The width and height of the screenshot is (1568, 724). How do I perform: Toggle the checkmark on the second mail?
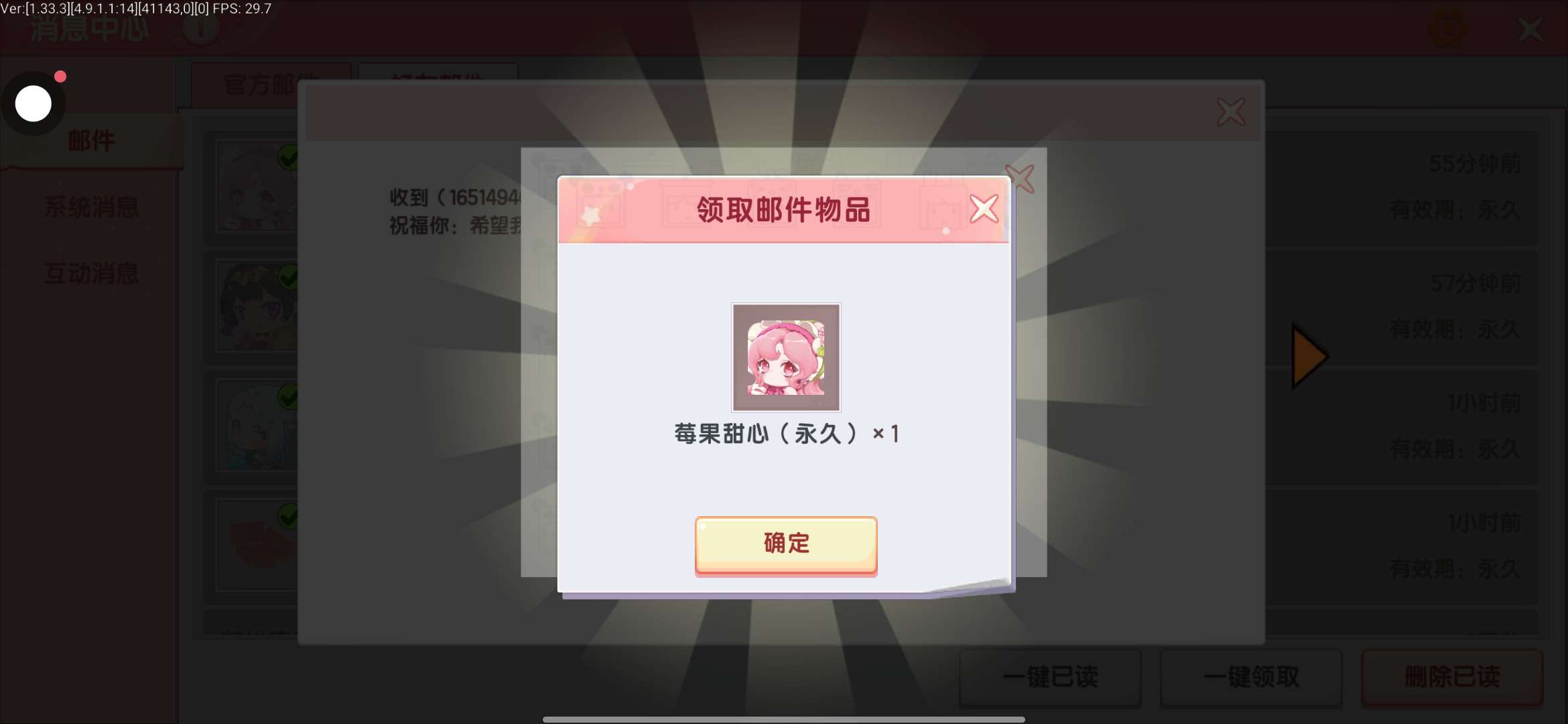coord(288,277)
